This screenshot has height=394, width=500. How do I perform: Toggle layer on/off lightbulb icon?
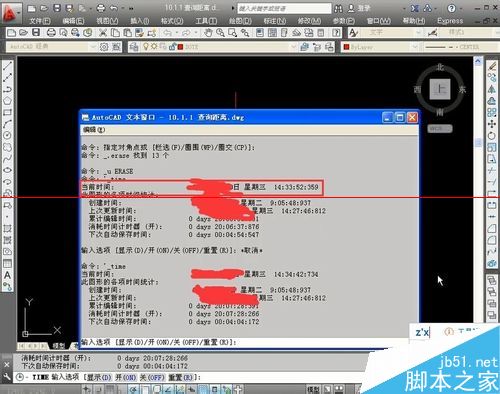pos(146,47)
